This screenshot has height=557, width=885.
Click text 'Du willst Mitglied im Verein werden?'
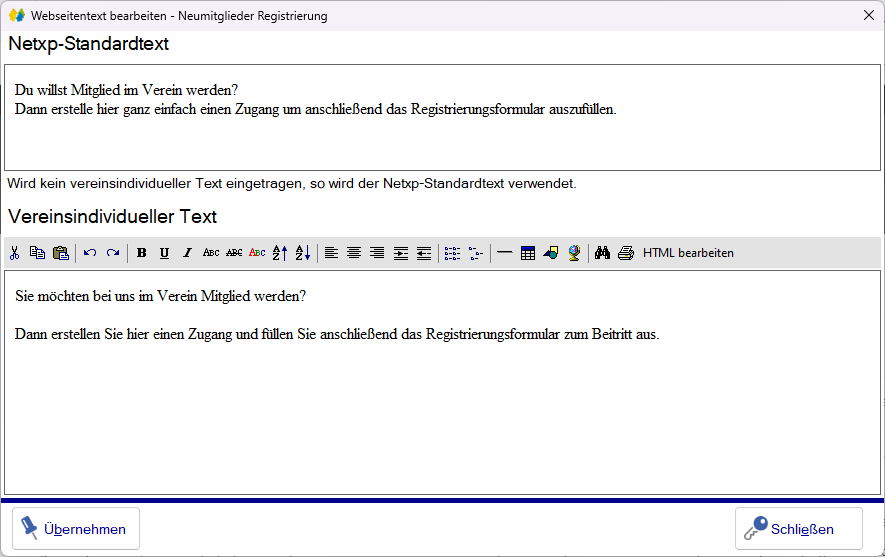tap(126, 90)
